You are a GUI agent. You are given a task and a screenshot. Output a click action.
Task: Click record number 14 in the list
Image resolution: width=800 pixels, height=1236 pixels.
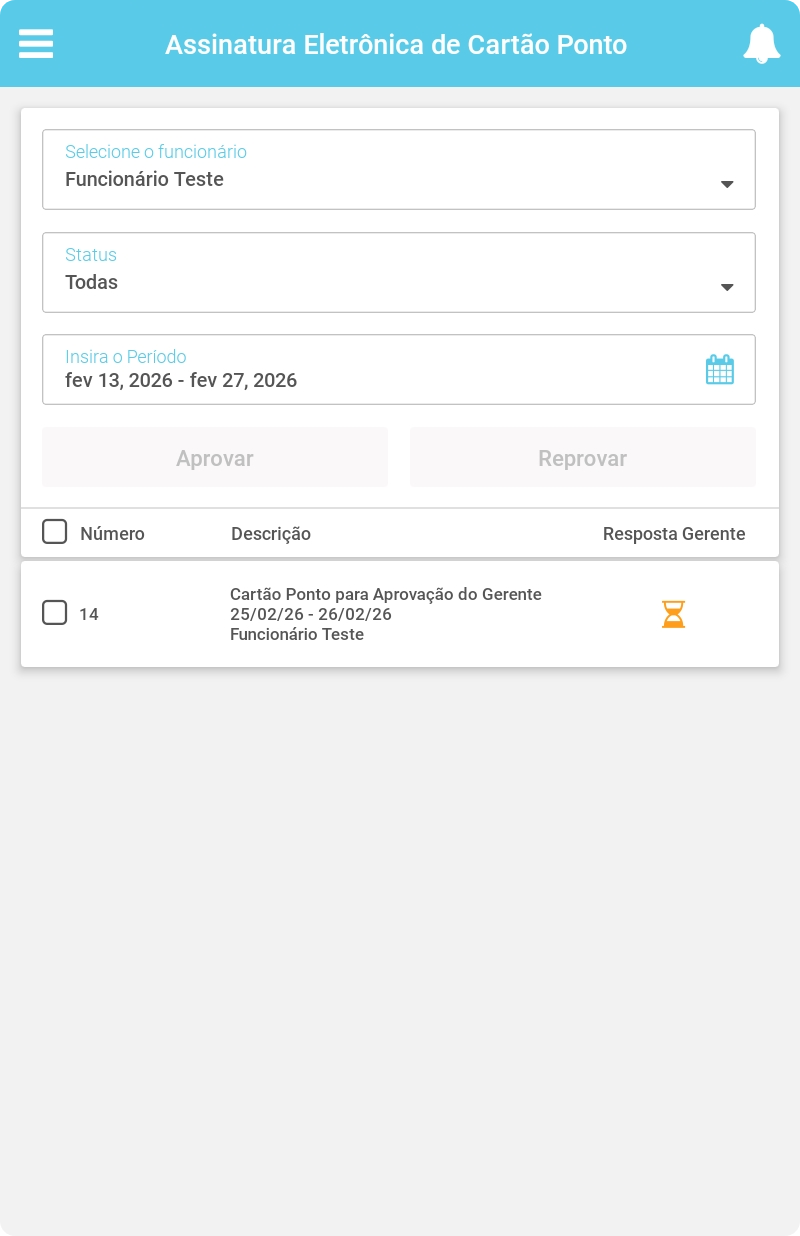89,614
